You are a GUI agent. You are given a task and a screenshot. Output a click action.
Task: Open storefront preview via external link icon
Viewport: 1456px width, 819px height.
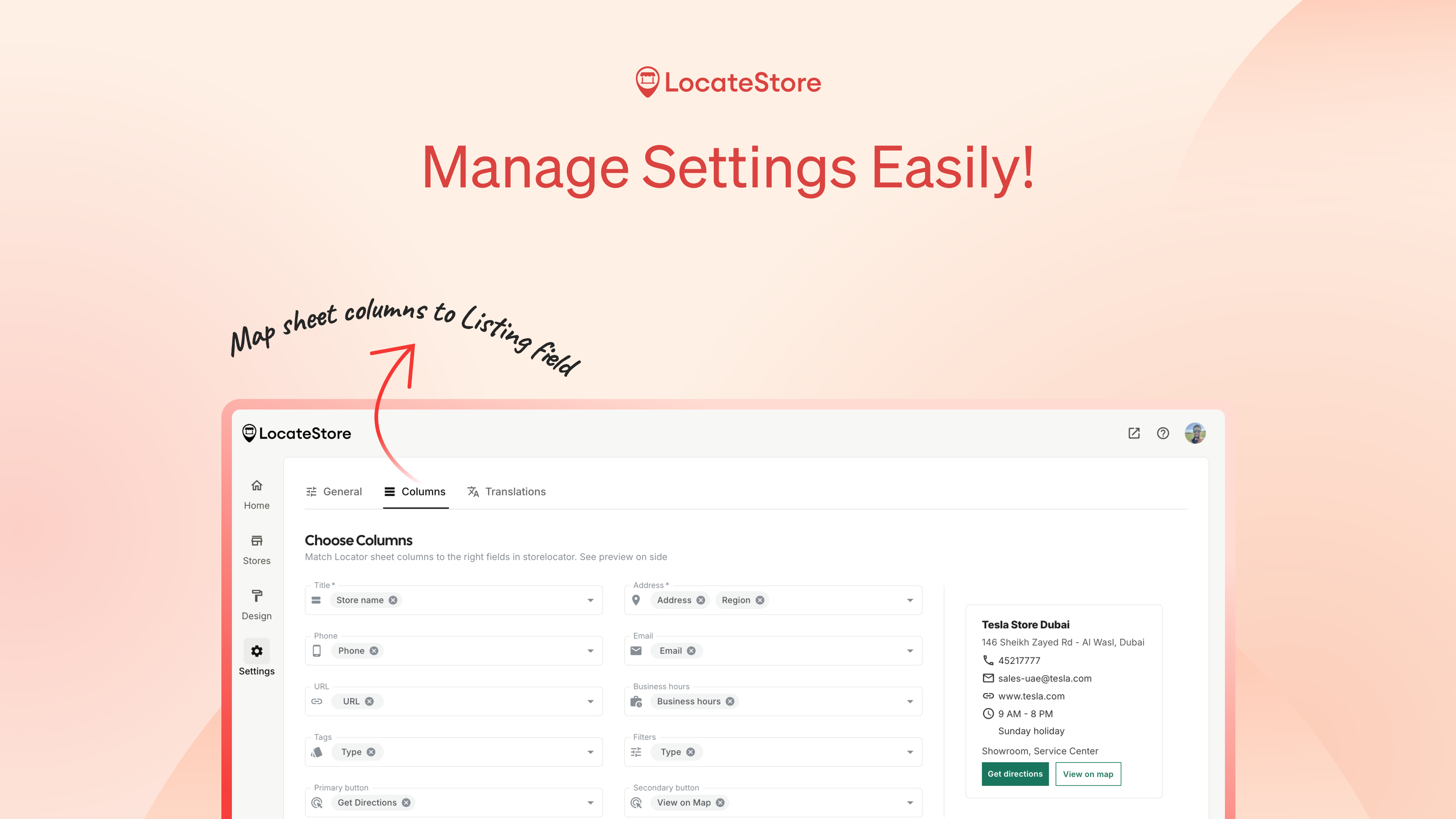coord(1134,433)
